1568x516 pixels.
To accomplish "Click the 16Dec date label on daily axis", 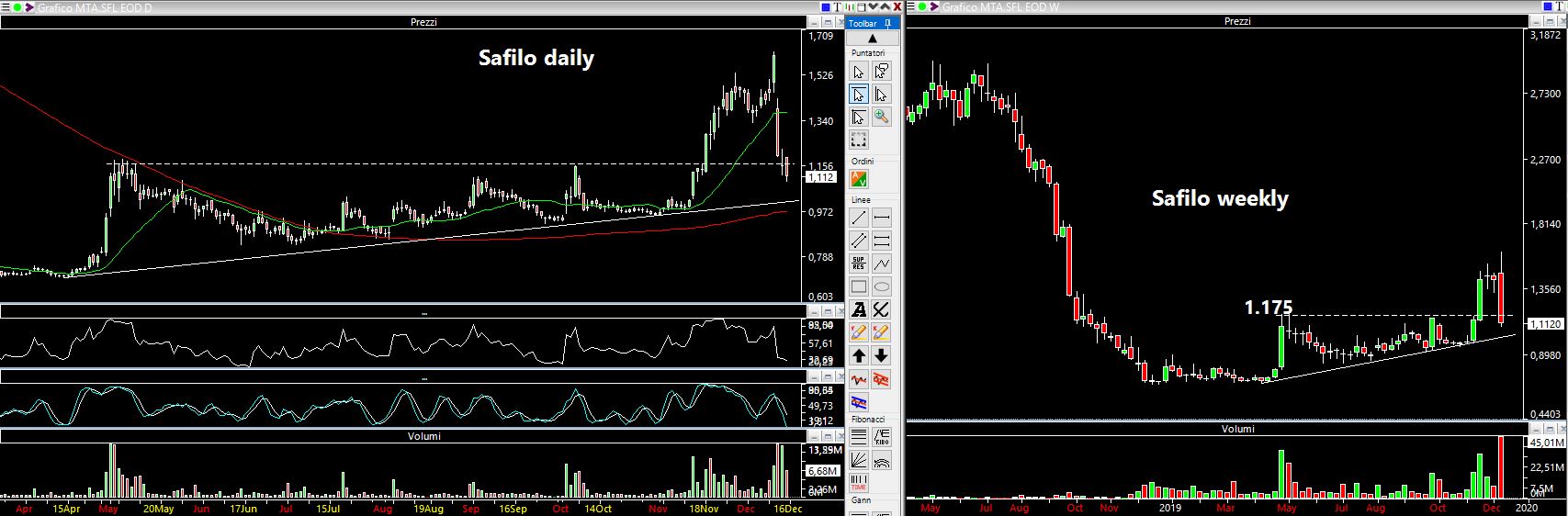I will tap(786, 508).
